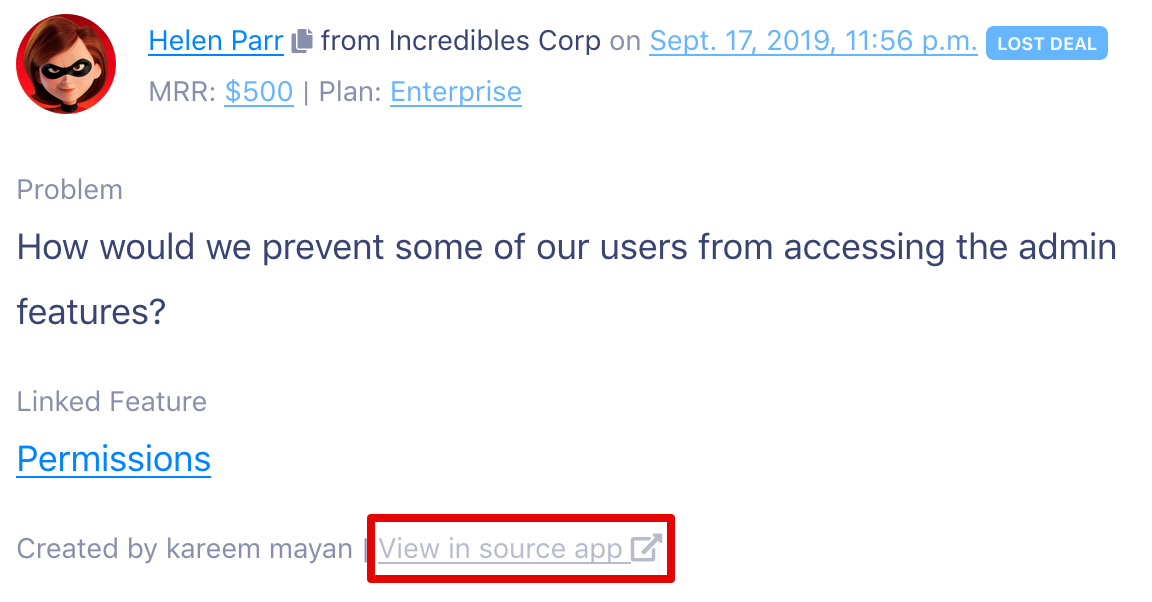1152x602 pixels.
Task: Open the Sept. 17, 2019 date link
Action: pyautogui.click(x=813, y=41)
